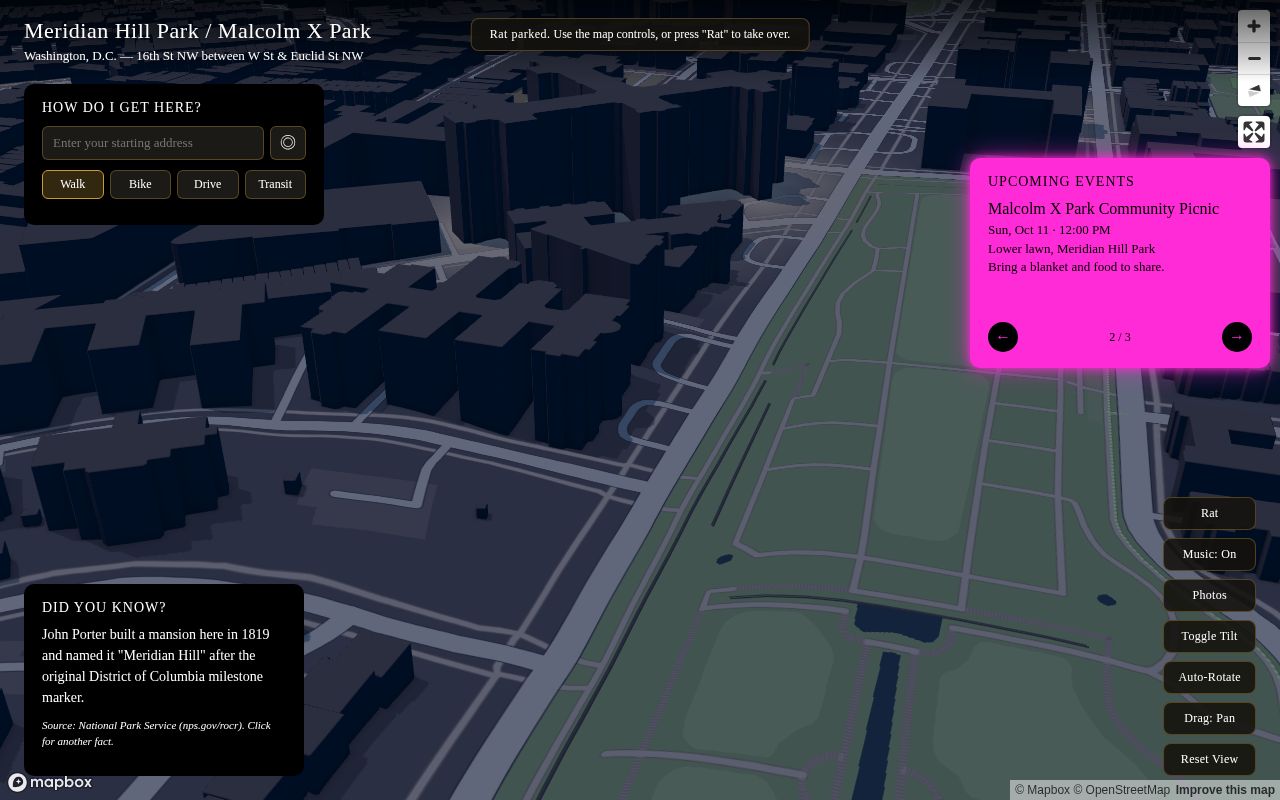The image size is (1280, 800).
Task: Click the UPCOMING EVENTS heading
Action: point(1061,181)
